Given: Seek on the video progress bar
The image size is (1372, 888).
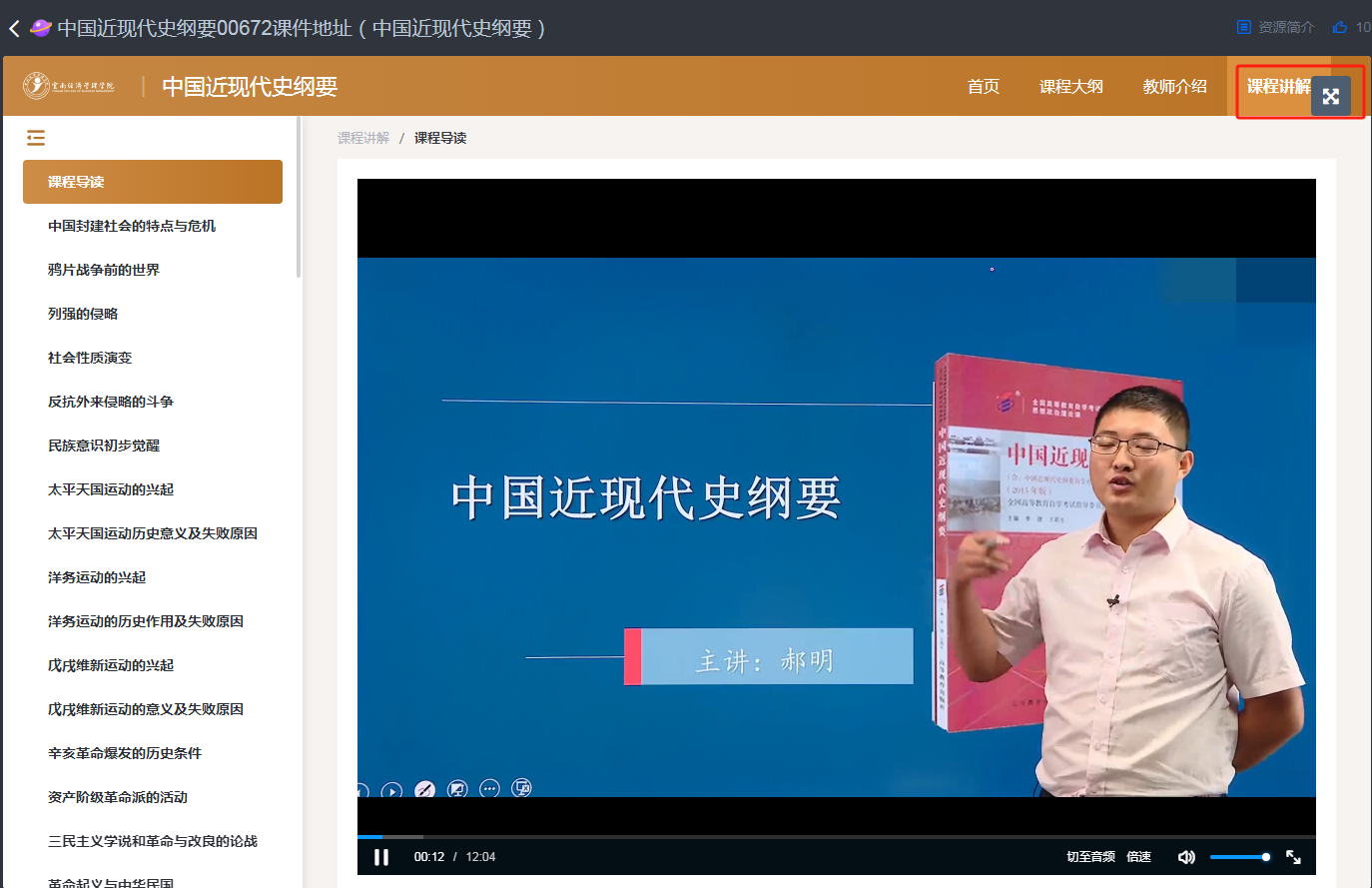Looking at the screenshot, I should [837, 836].
